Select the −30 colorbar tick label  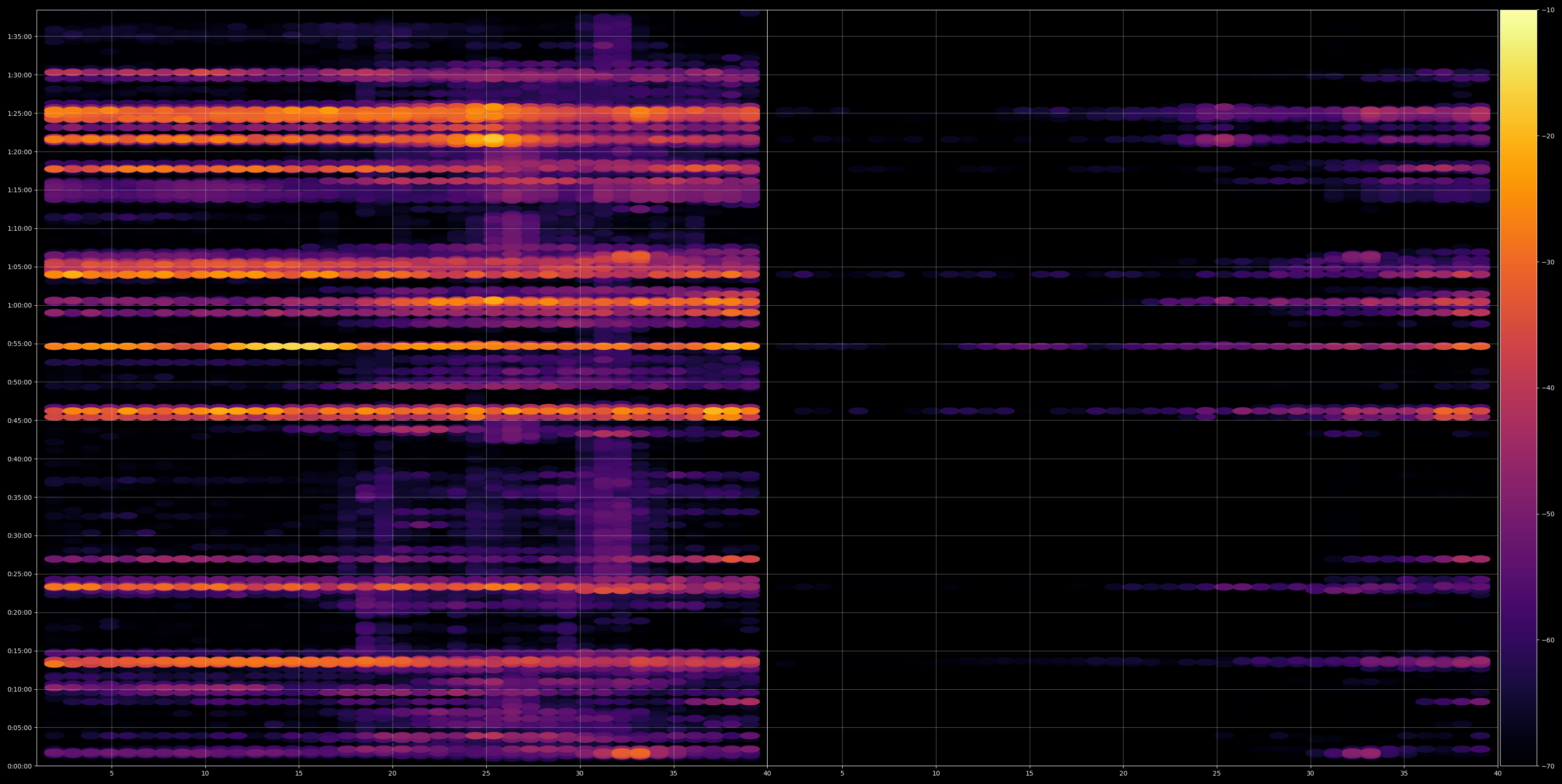coord(1548,263)
